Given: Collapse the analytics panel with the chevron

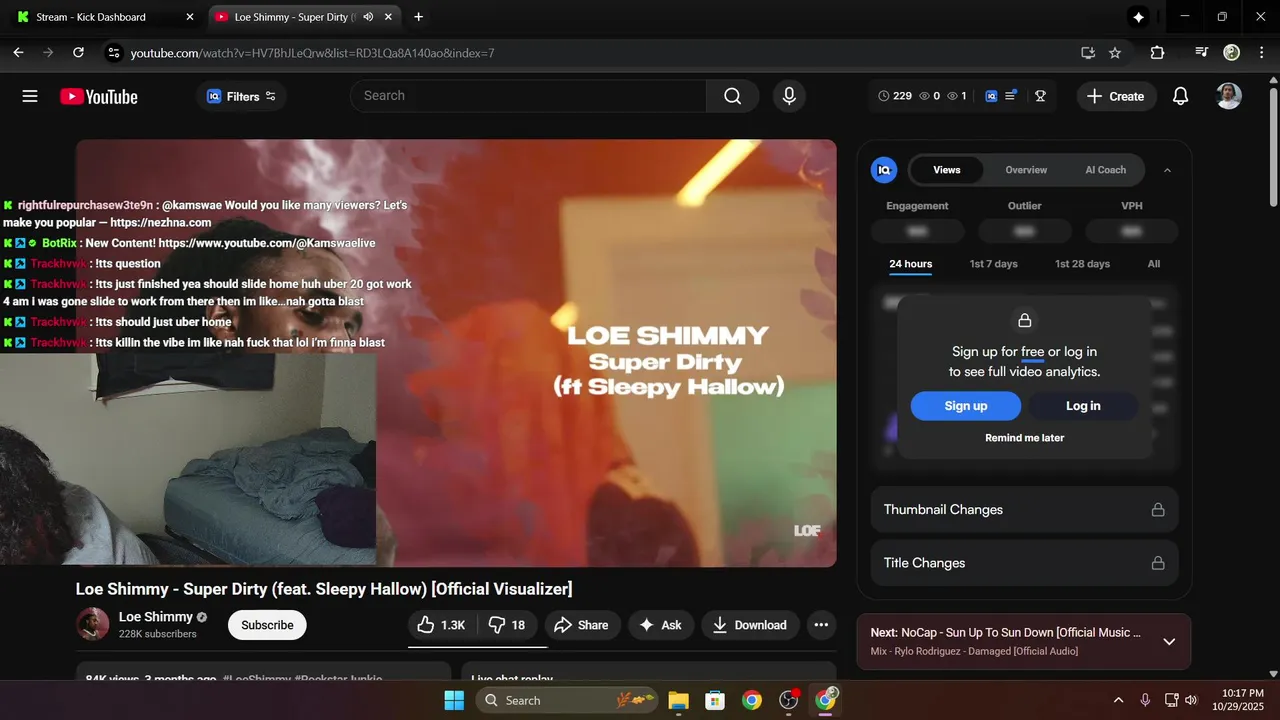Looking at the screenshot, I should pyautogui.click(x=1167, y=170).
